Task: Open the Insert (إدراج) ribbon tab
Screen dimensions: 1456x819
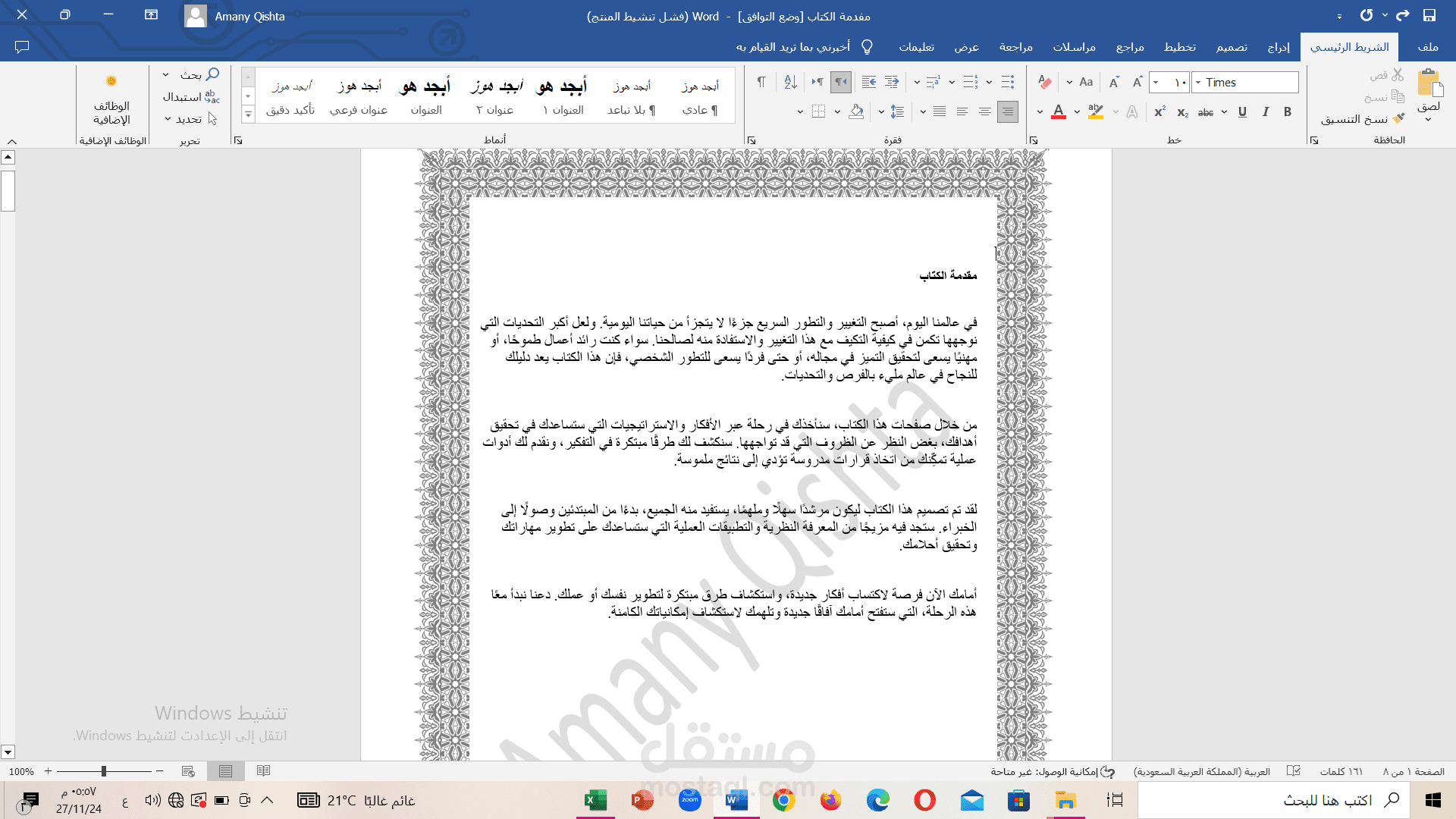Action: click(x=1279, y=47)
